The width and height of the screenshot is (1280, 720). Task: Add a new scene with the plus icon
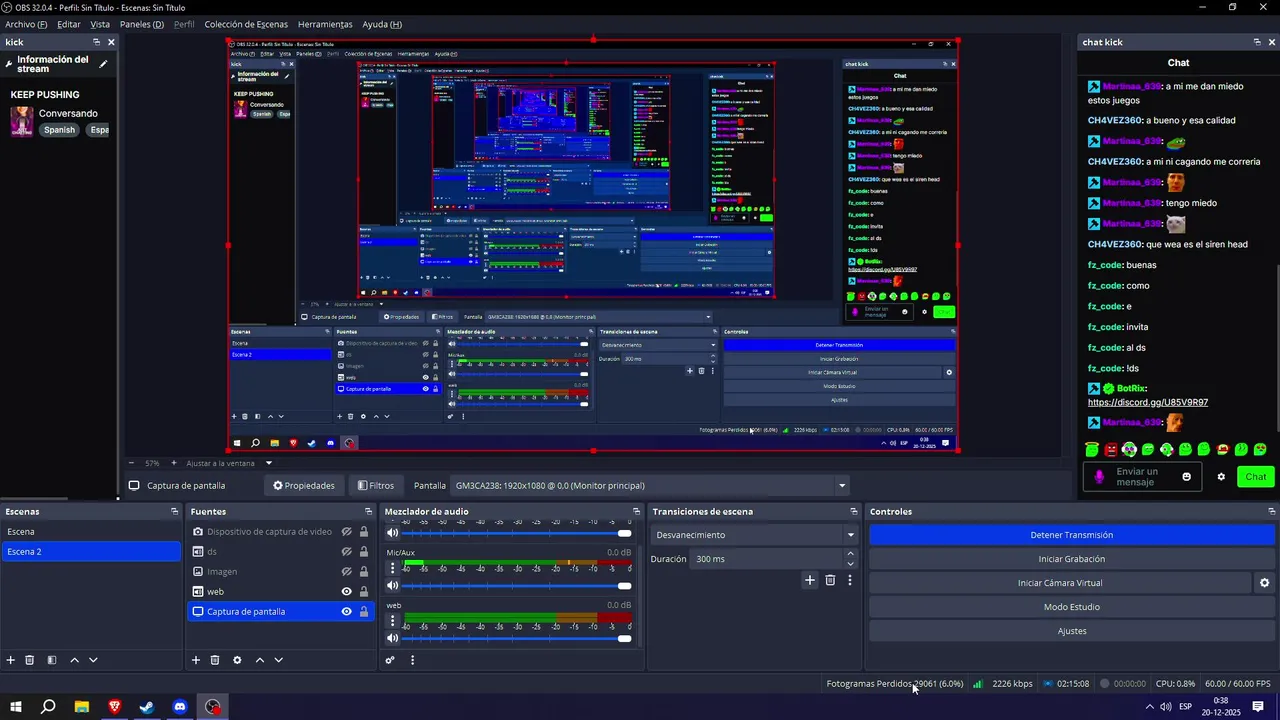pyautogui.click(x=11, y=660)
